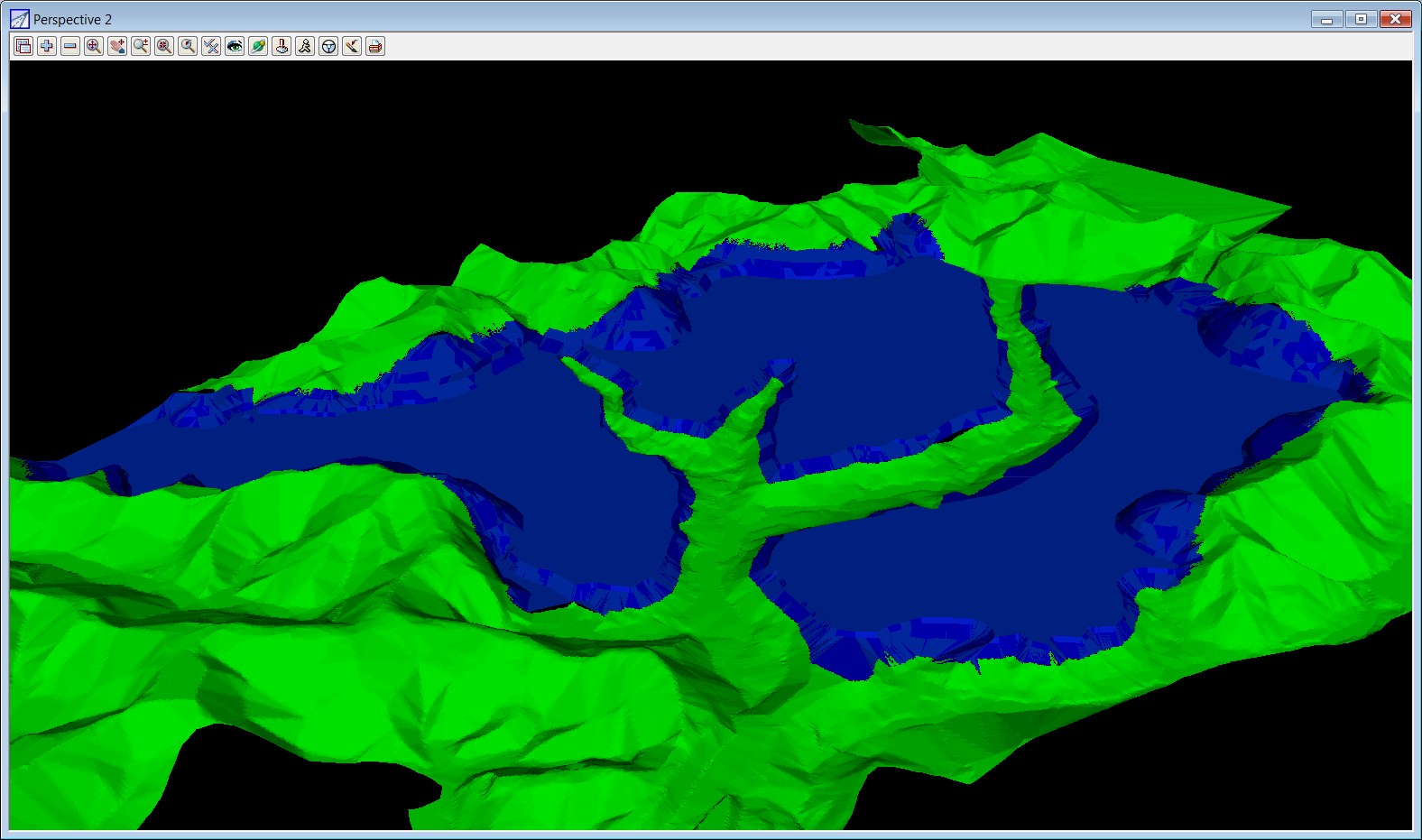The width and height of the screenshot is (1422, 840).
Task: Click the blue minus remove-model icon
Action: (70, 46)
